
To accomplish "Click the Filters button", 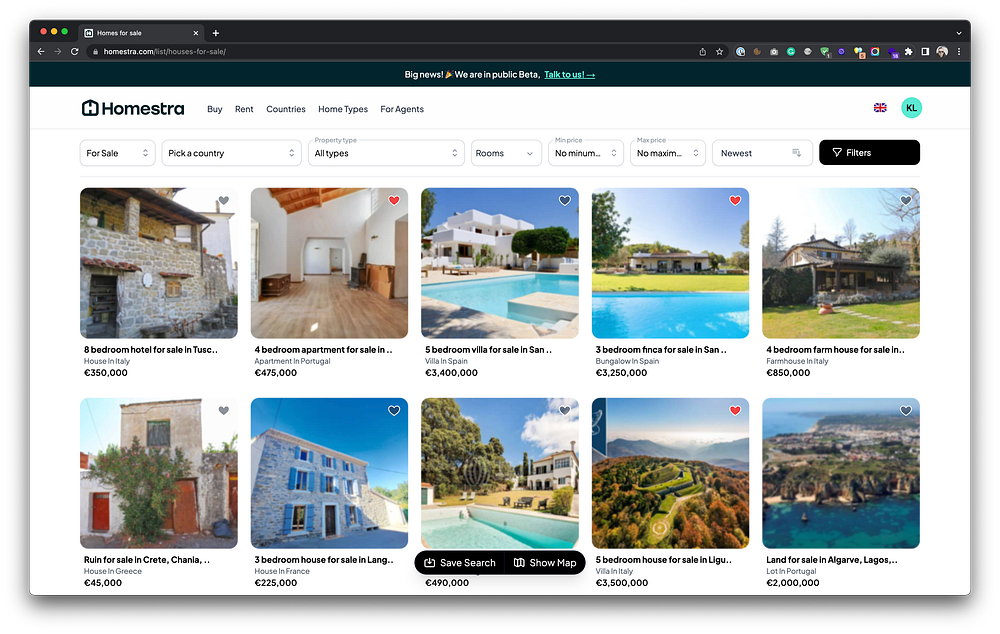I will click(869, 152).
